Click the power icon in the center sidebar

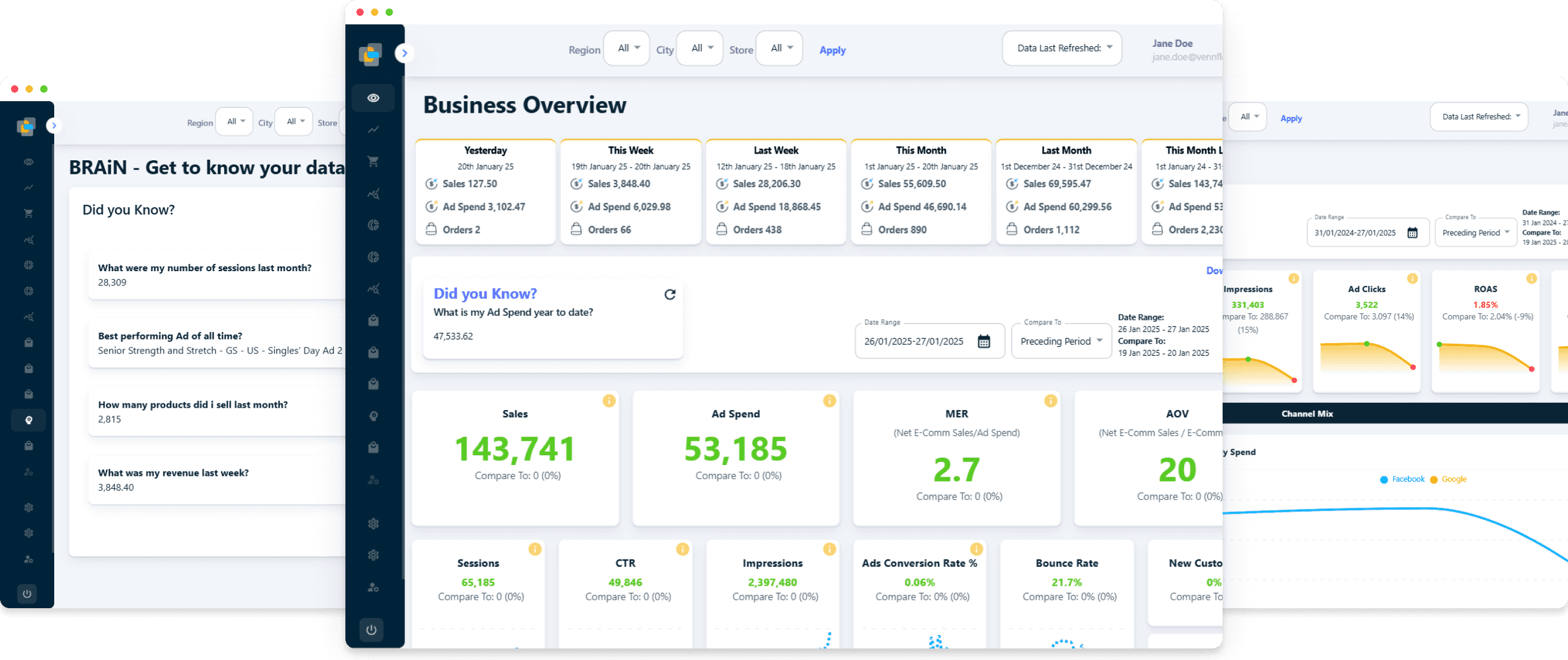click(371, 630)
